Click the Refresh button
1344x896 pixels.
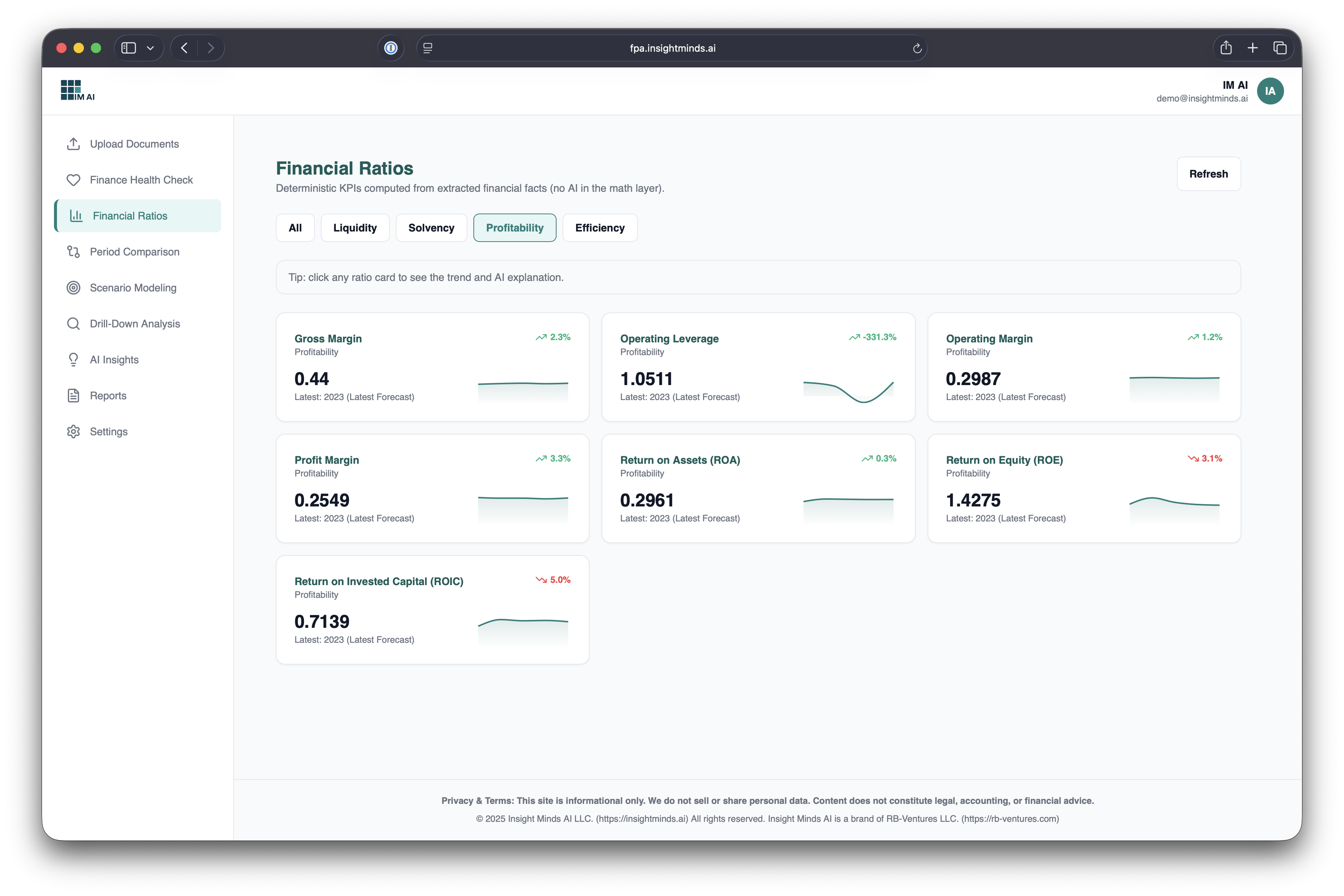coord(1208,174)
